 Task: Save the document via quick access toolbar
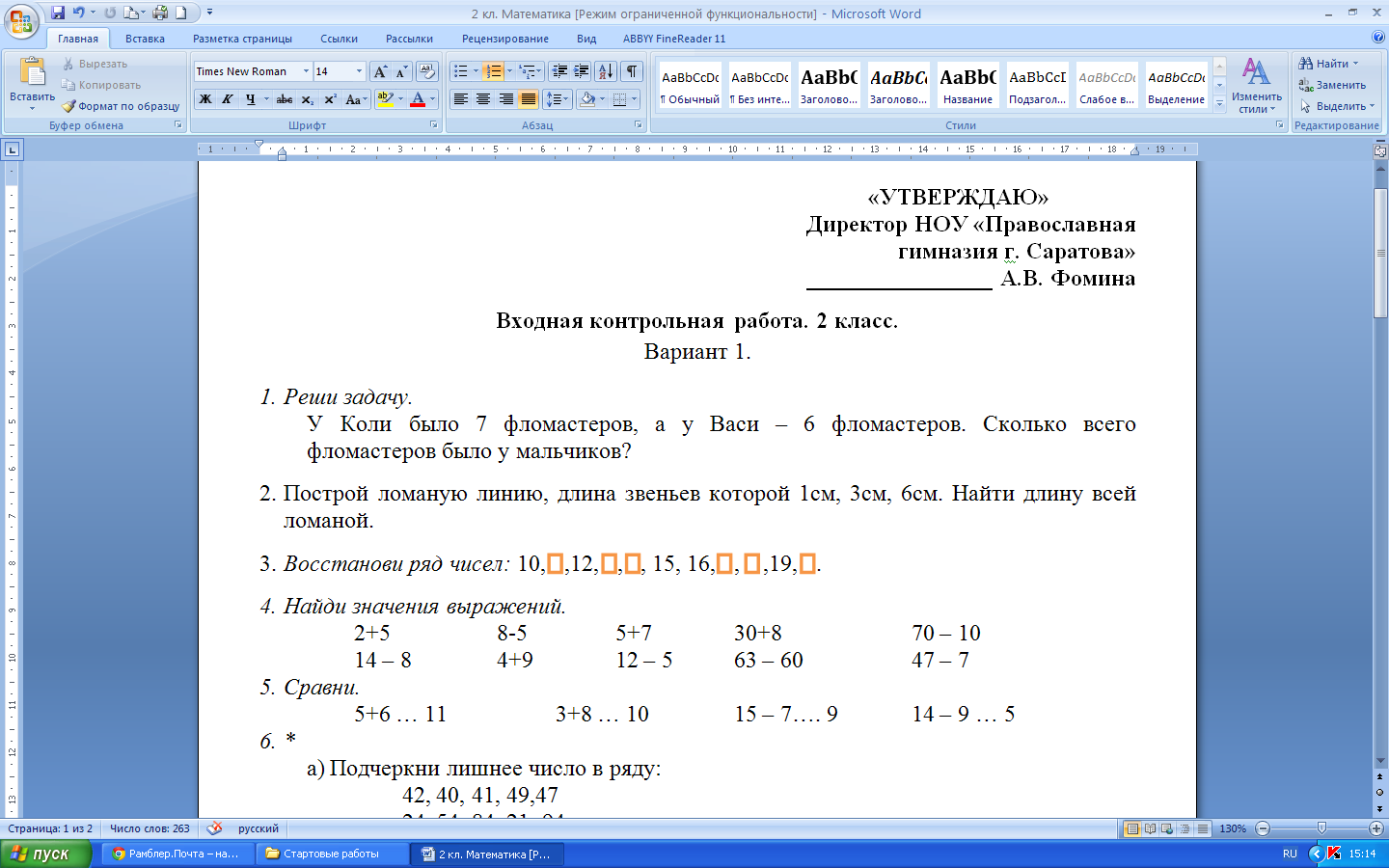coord(58,13)
